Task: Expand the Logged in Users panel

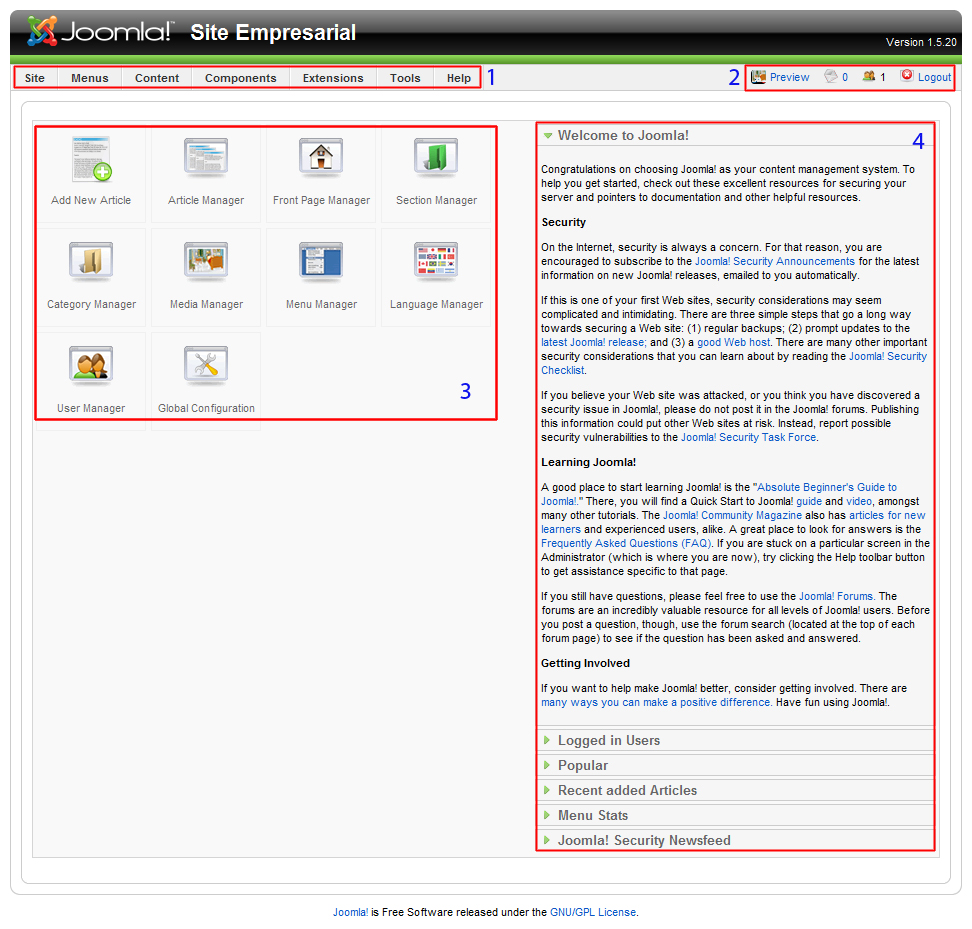Action: [x=735, y=740]
